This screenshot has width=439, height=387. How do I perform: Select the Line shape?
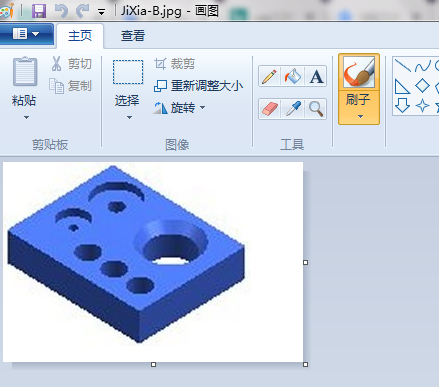402,65
